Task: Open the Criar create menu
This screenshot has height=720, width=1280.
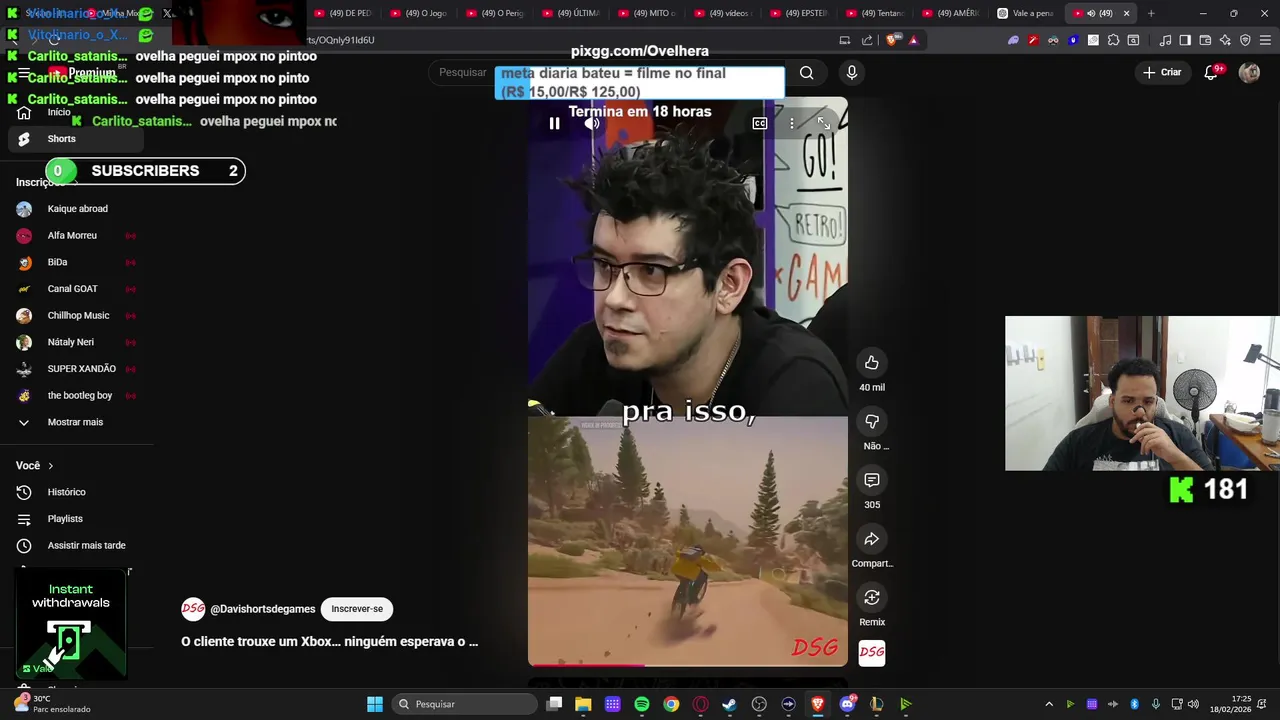Action: coord(1162,72)
